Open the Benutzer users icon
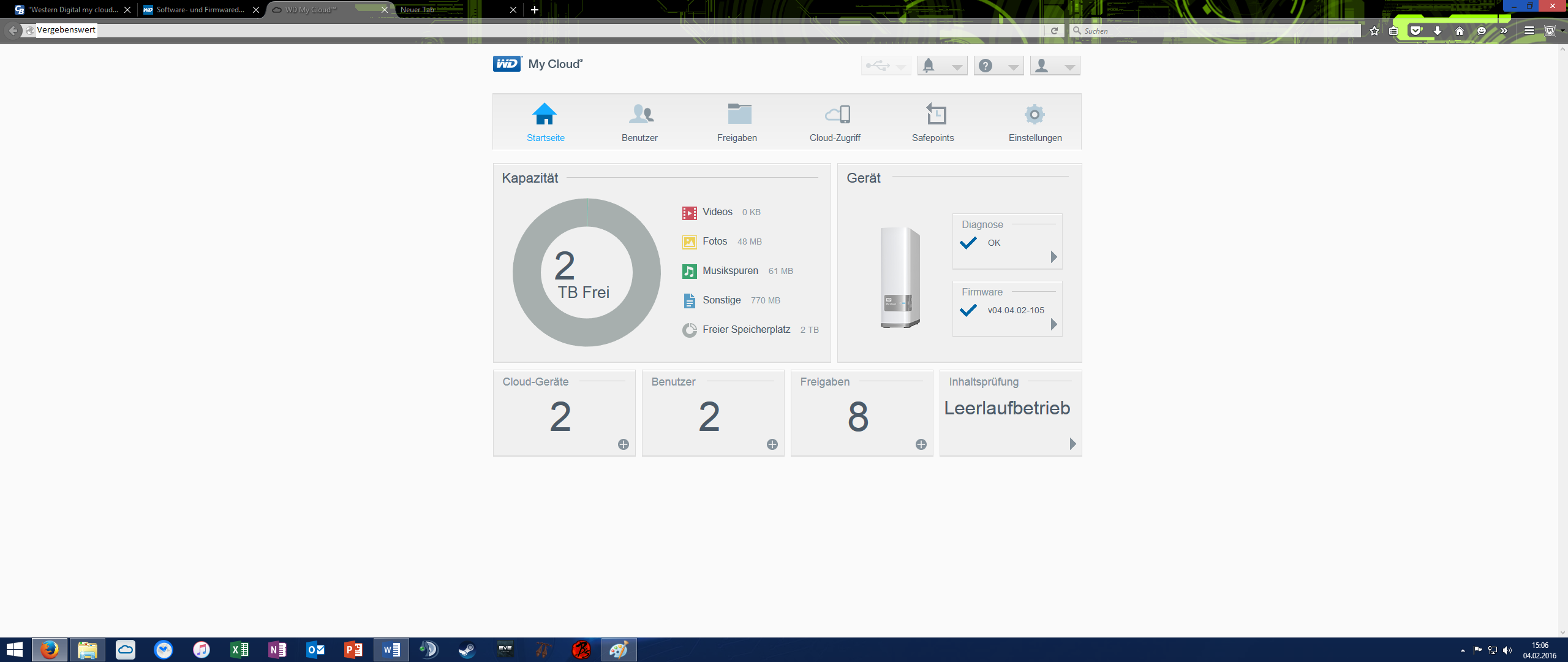Viewport: 1568px width, 662px height. [x=640, y=115]
